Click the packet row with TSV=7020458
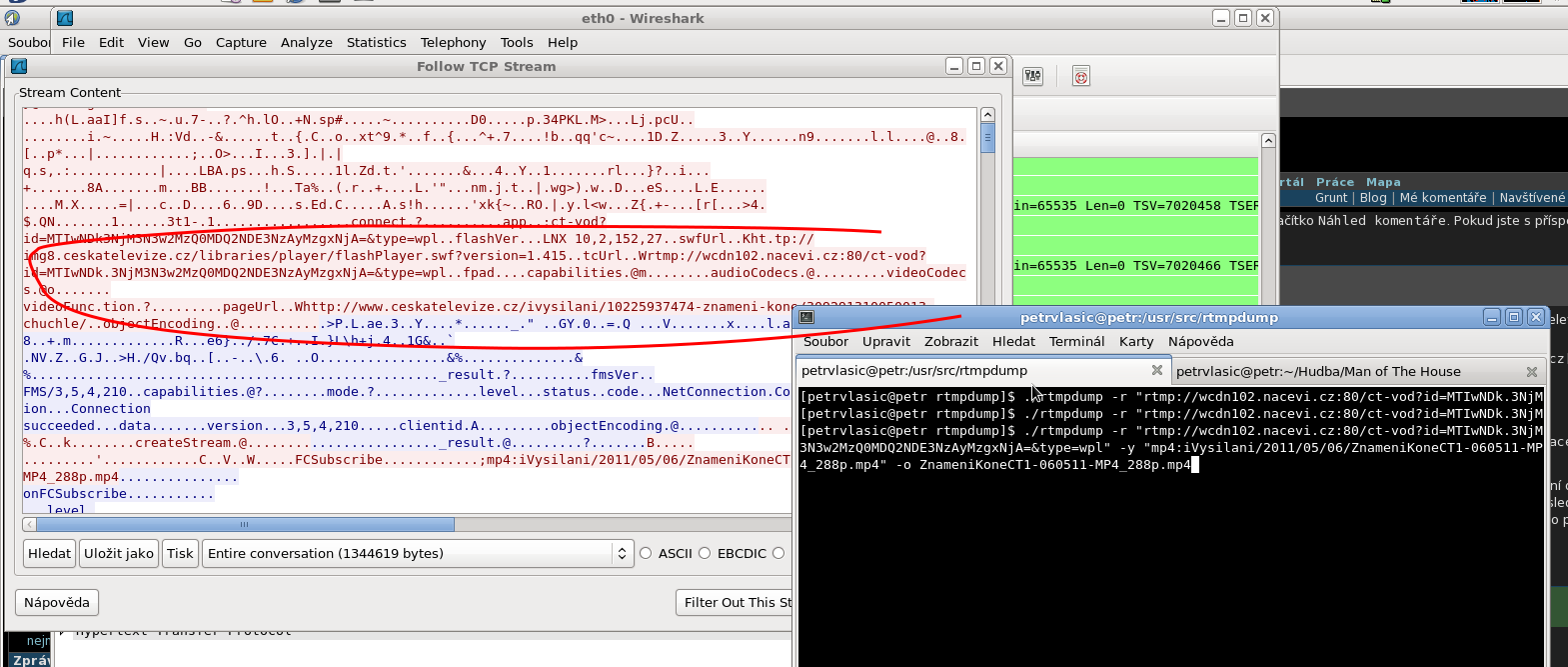 (x=1135, y=205)
